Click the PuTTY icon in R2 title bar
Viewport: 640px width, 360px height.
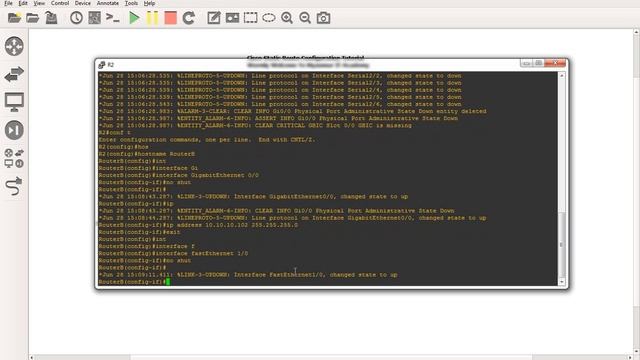102,65
